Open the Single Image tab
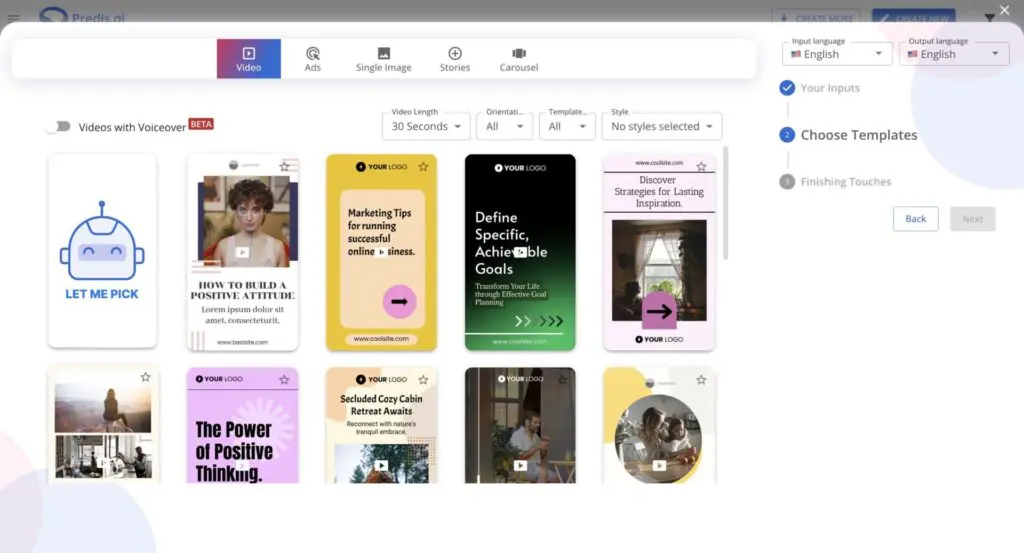The height and width of the screenshot is (553, 1024). 383,59
